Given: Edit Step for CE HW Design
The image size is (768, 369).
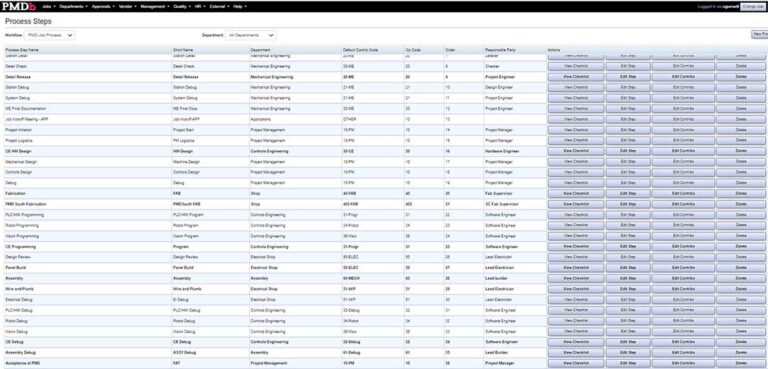Looking at the screenshot, I should tap(628, 151).
